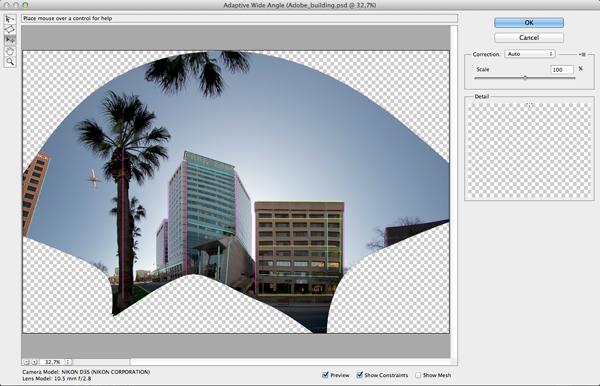This screenshot has width=600, height=386.
Task: Click the Scale label
Action: (483, 70)
